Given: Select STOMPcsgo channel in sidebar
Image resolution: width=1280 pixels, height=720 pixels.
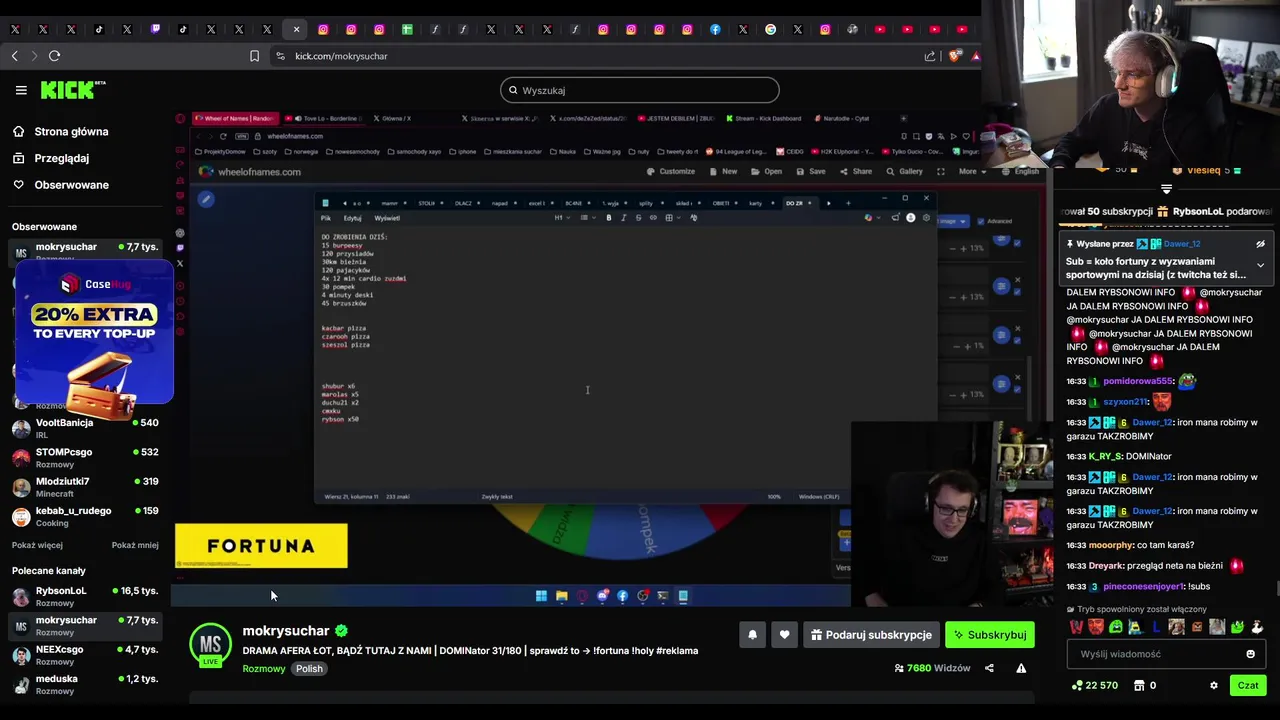Looking at the screenshot, I should pyautogui.click(x=85, y=457).
